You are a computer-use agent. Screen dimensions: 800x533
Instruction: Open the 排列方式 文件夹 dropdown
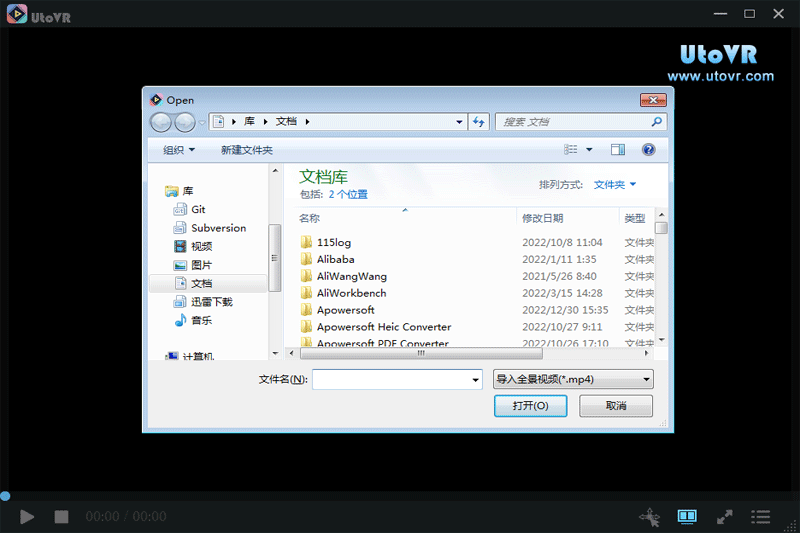tap(615, 185)
